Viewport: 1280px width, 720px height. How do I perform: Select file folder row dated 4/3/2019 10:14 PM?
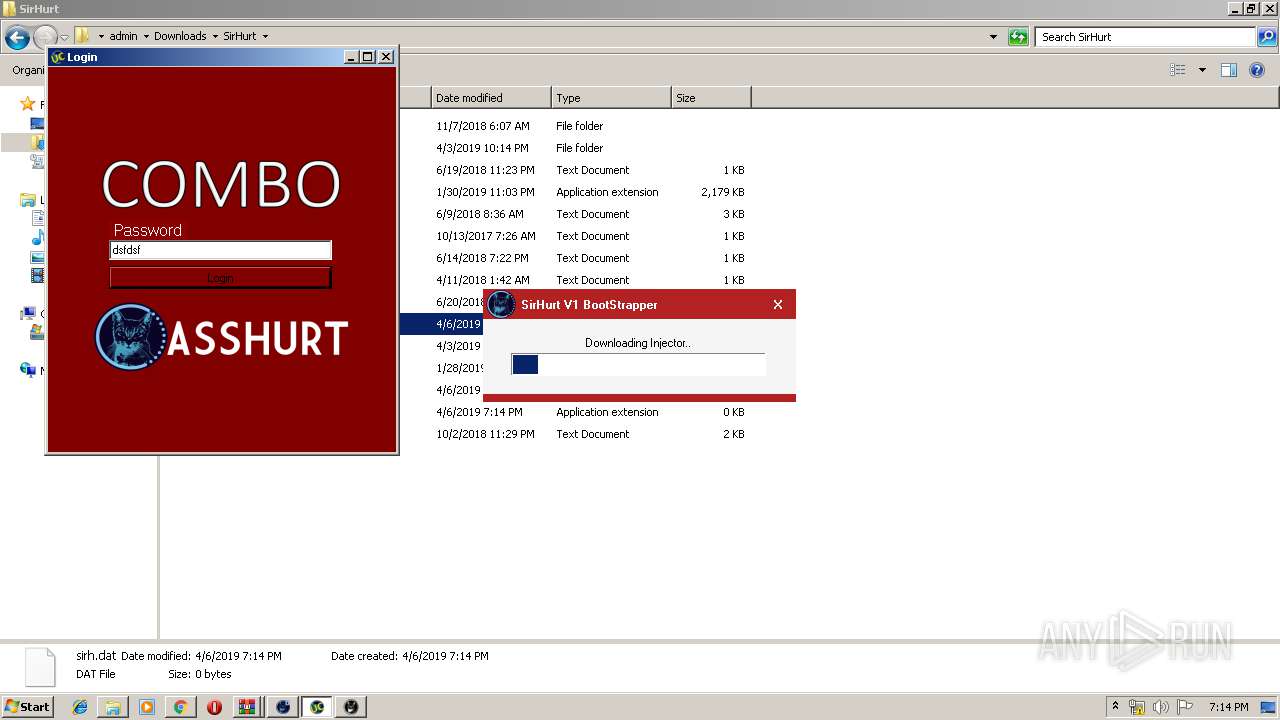pyautogui.click(x=590, y=148)
